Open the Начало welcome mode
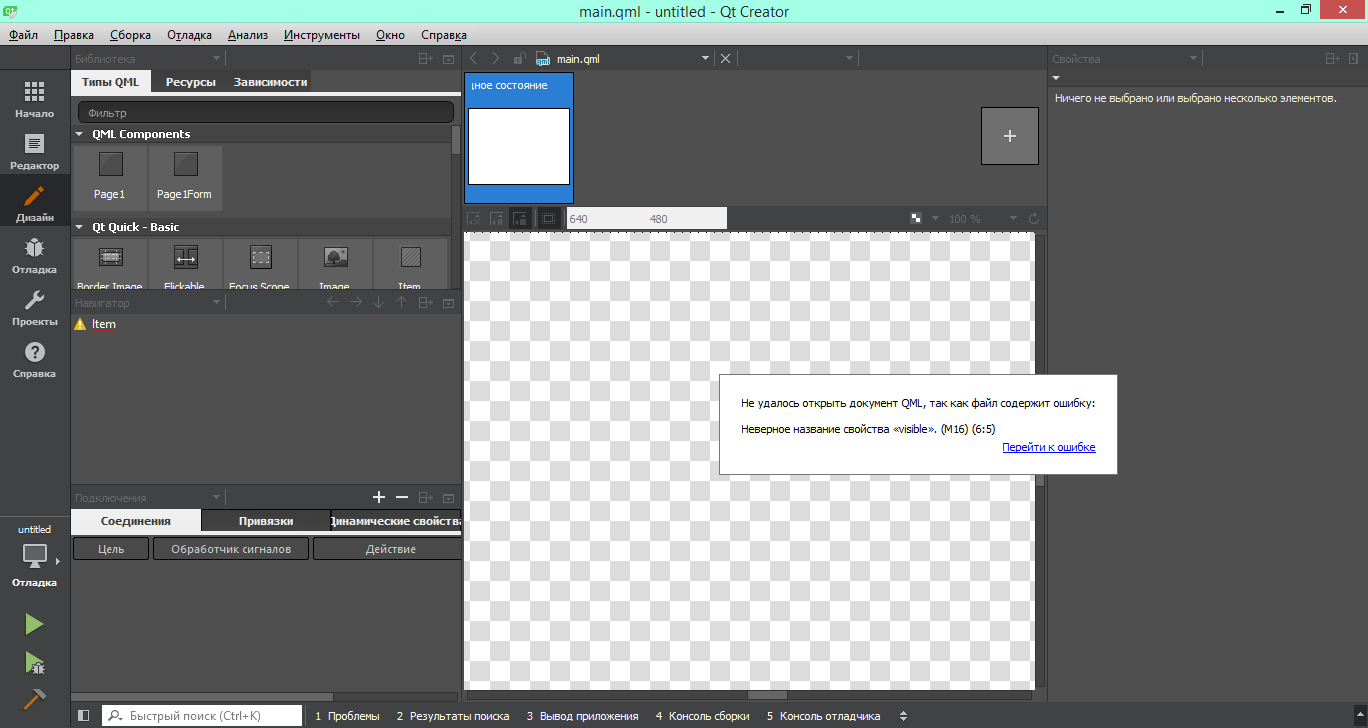Viewport: 1368px width, 728px height. click(x=34, y=98)
